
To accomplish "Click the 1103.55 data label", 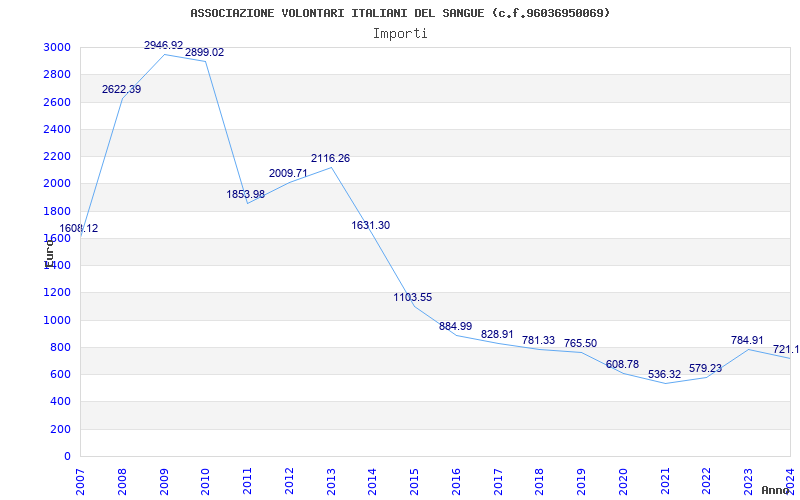I will tap(412, 297).
